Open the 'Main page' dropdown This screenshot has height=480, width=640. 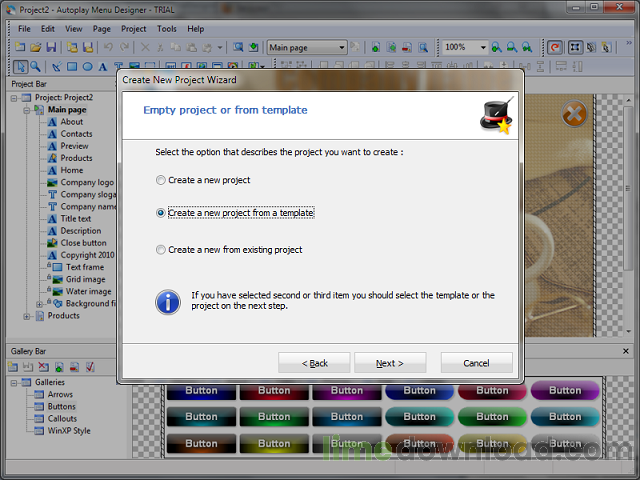click(x=341, y=47)
